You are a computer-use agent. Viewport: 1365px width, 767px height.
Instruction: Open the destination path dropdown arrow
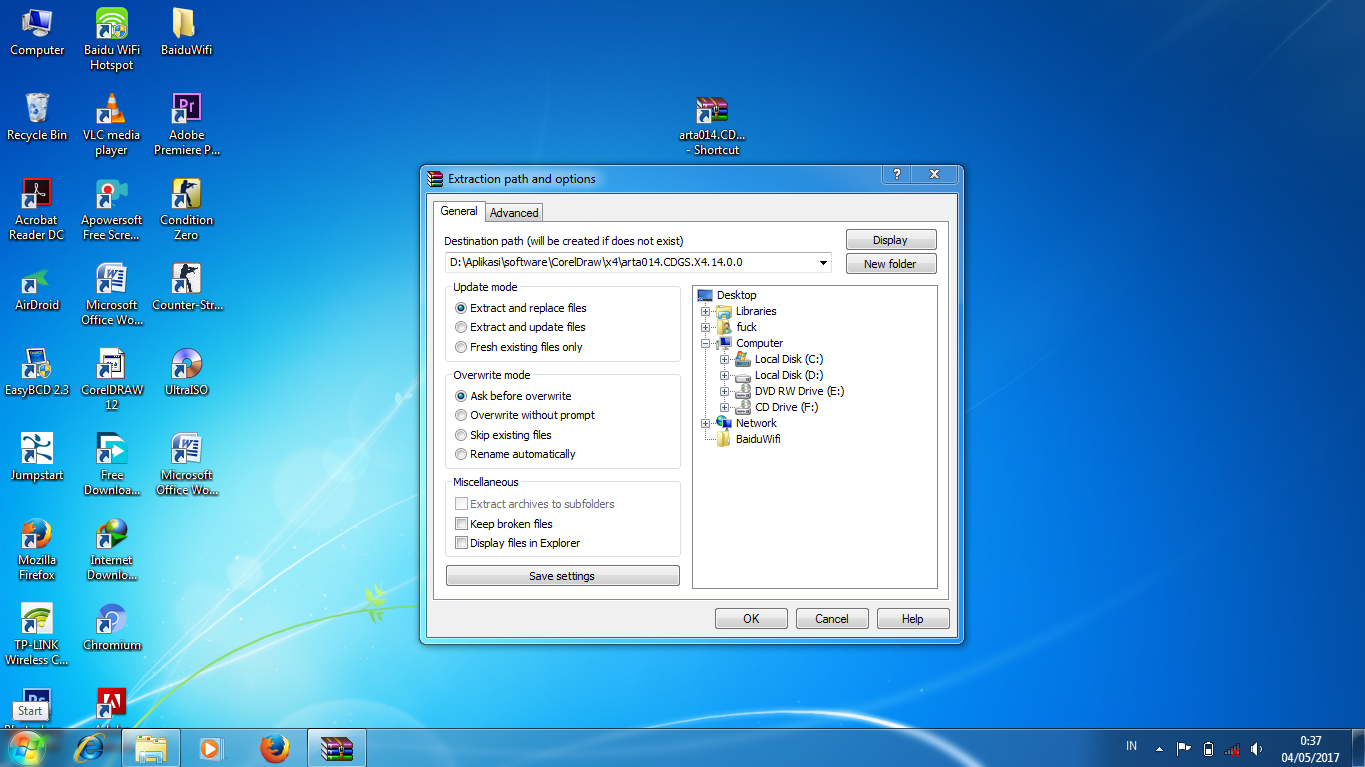(x=823, y=263)
